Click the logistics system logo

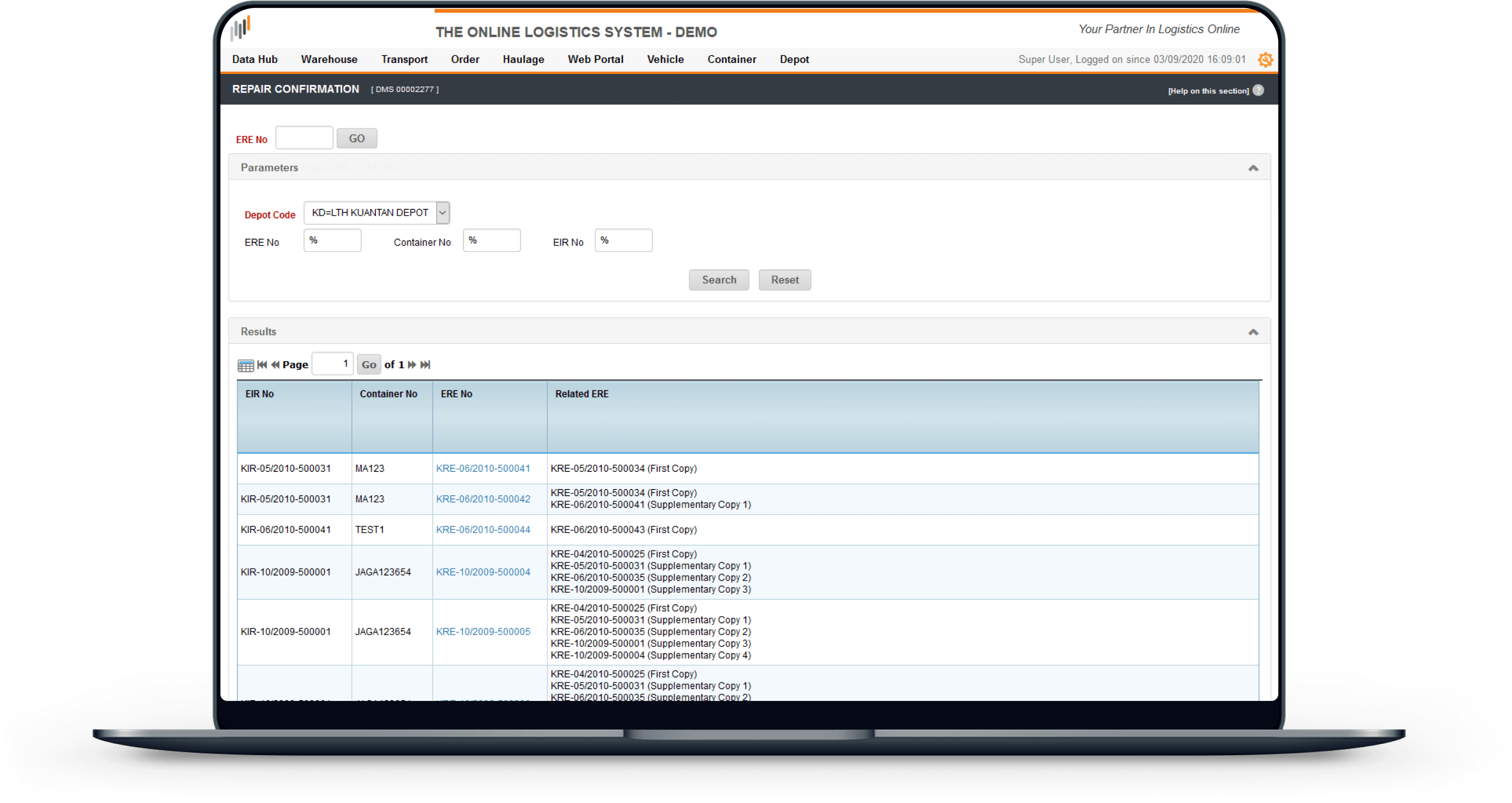pos(240,28)
